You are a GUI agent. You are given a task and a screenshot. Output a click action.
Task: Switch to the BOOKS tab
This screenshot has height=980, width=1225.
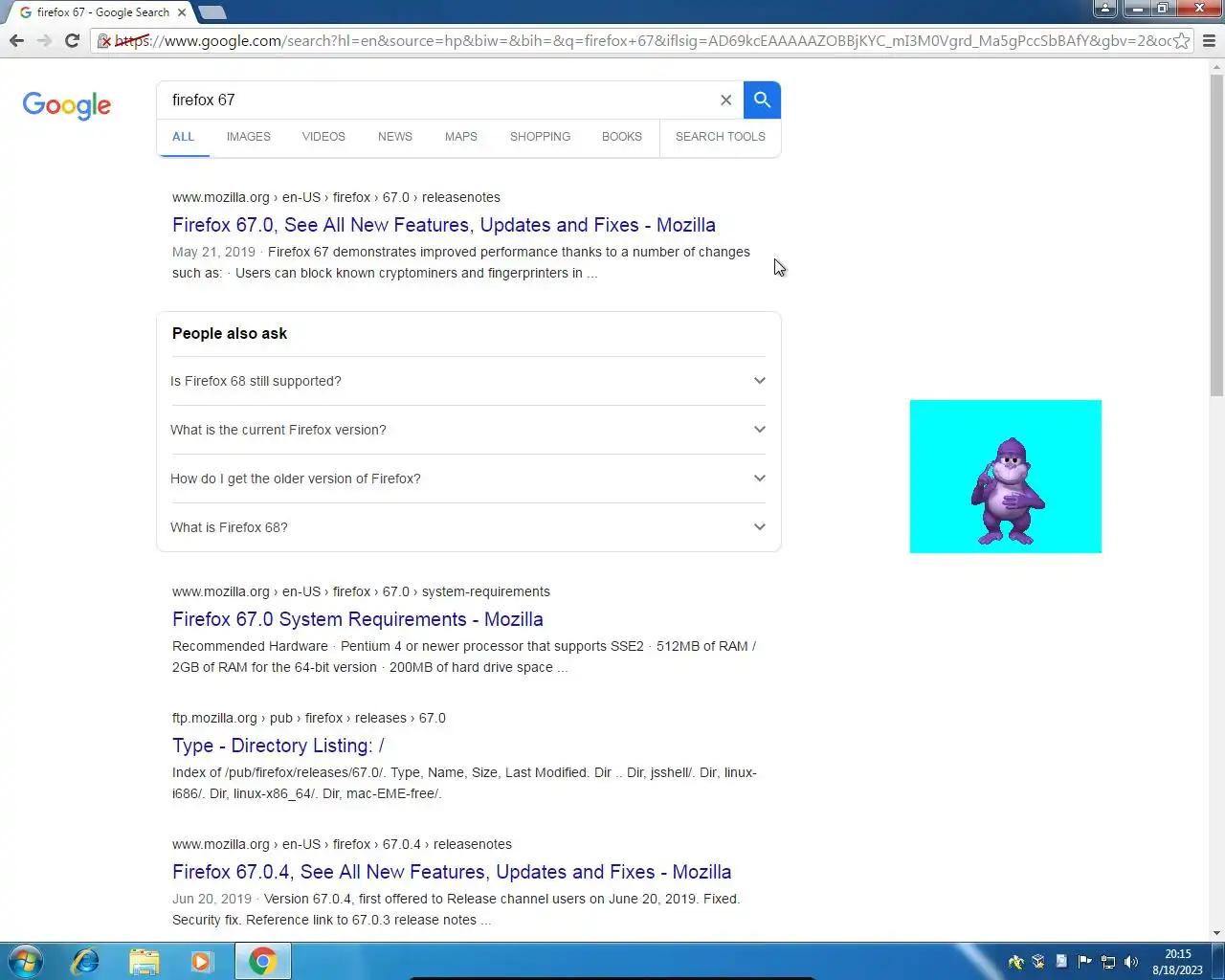pyautogui.click(x=622, y=137)
